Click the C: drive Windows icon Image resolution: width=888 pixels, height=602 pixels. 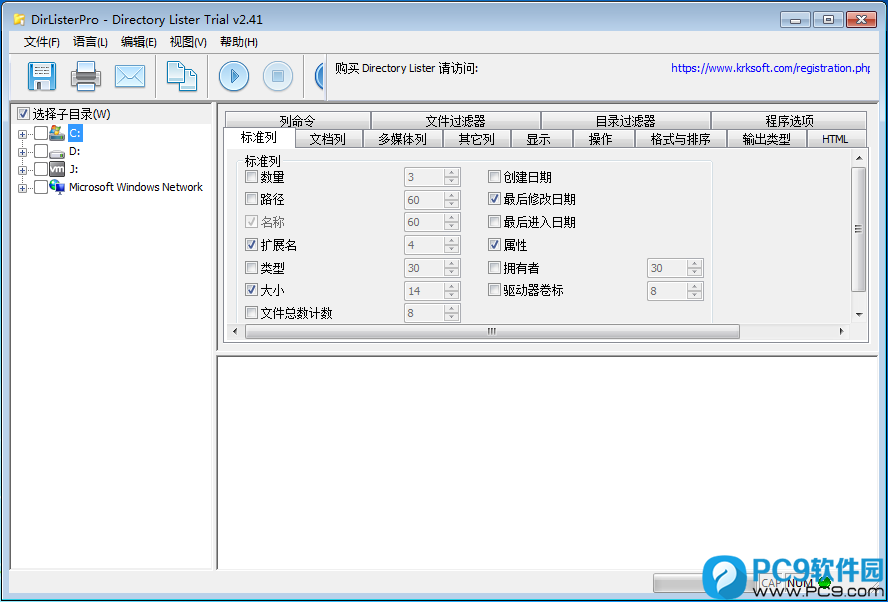pyautogui.click(x=57, y=133)
